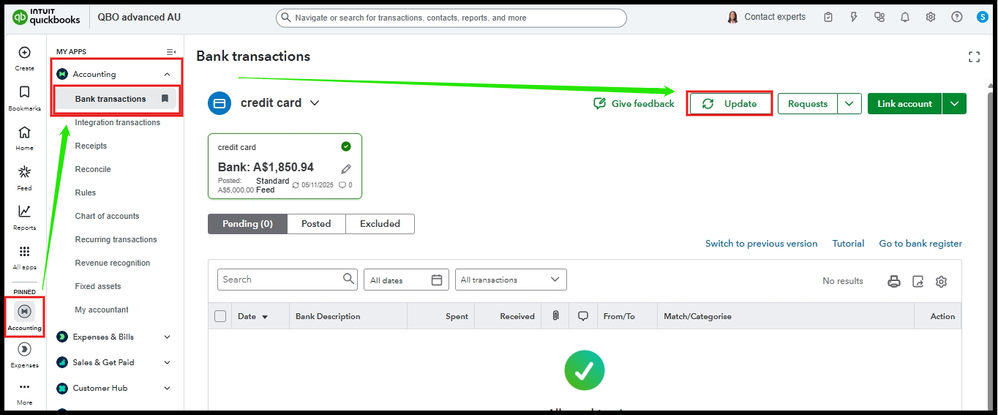
Task: Click the Link account button
Action: click(x=904, y=104)
